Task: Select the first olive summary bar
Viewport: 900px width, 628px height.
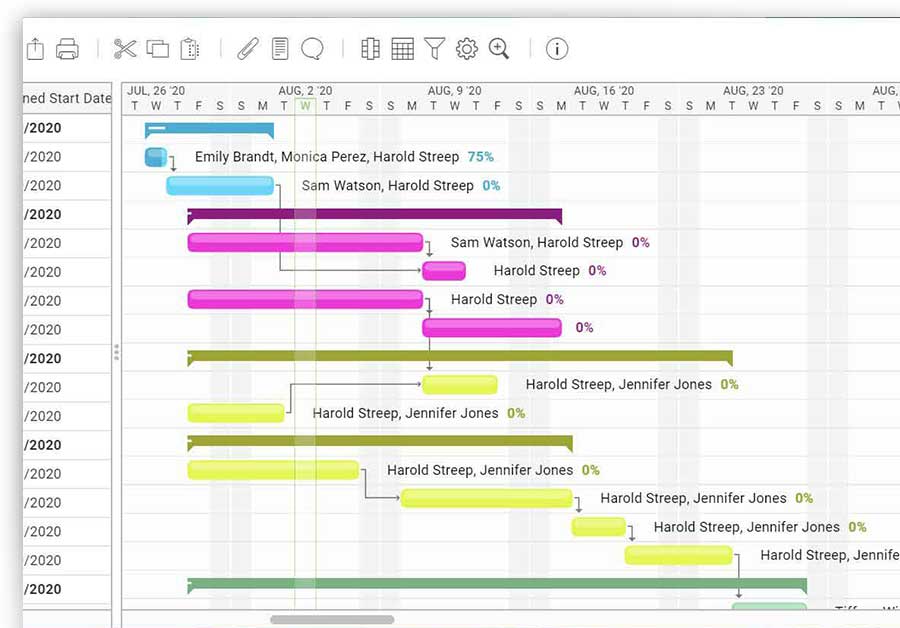Action: coord(460,358)
